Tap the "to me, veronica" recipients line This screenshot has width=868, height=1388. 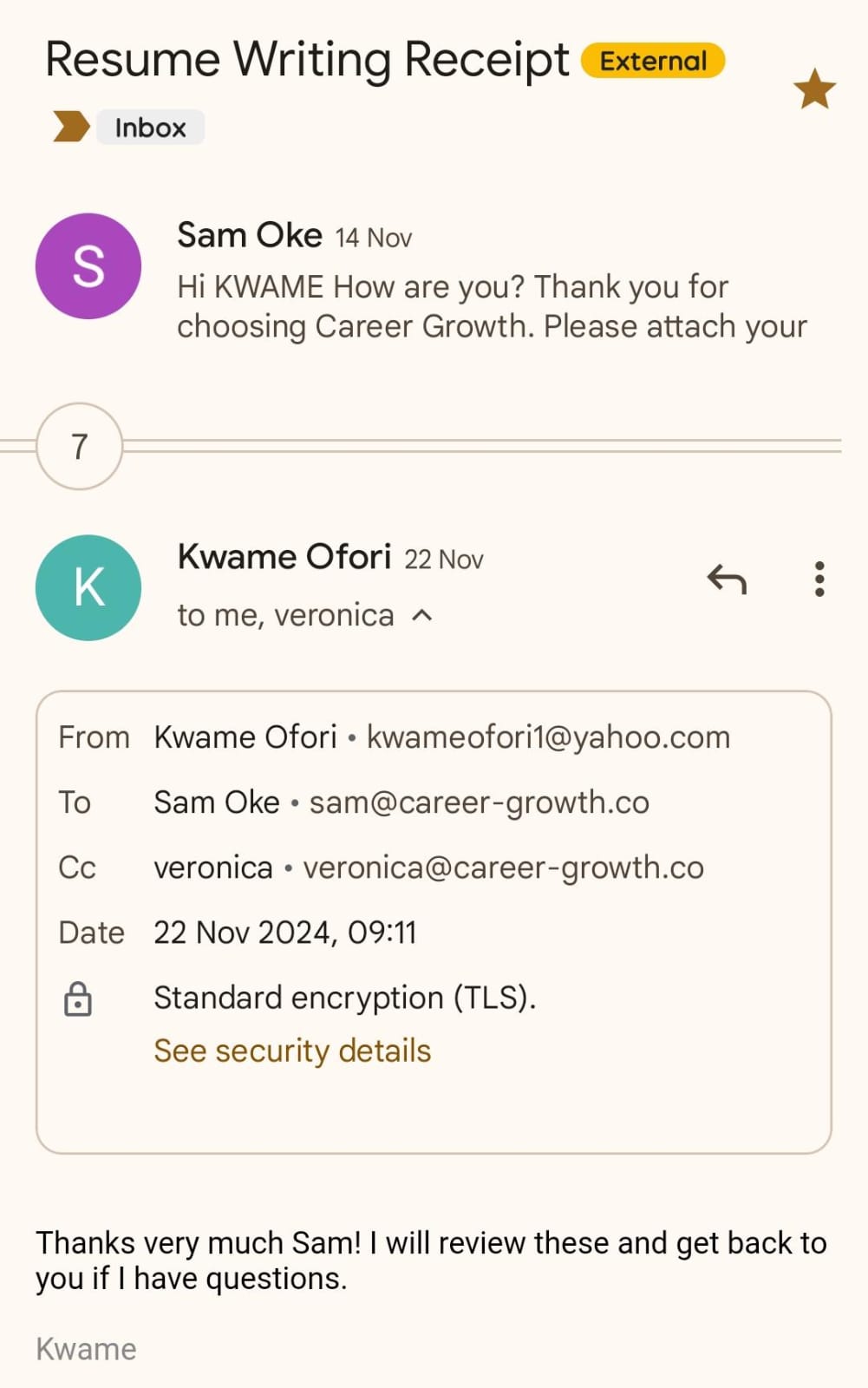(x=285, y=615)
